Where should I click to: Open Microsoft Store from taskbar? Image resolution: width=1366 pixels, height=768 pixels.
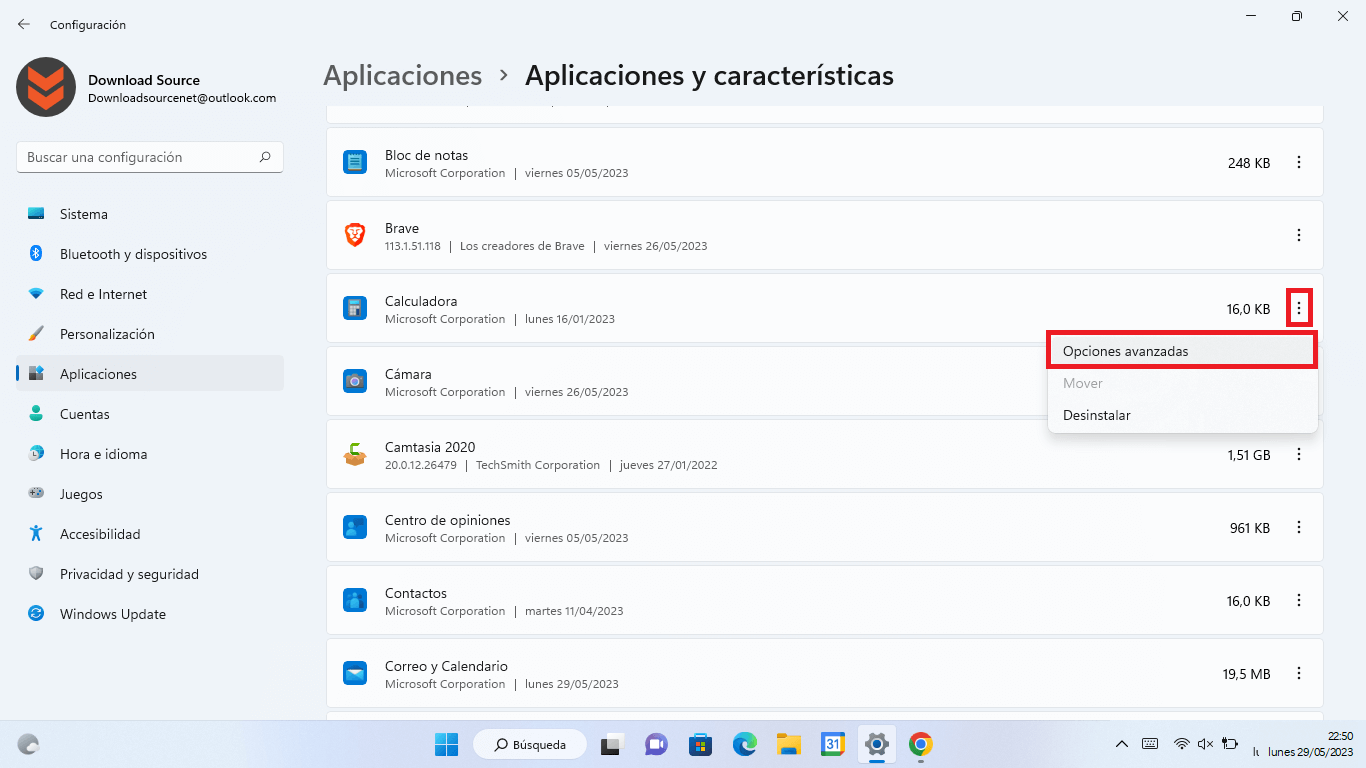pos(700,744)
